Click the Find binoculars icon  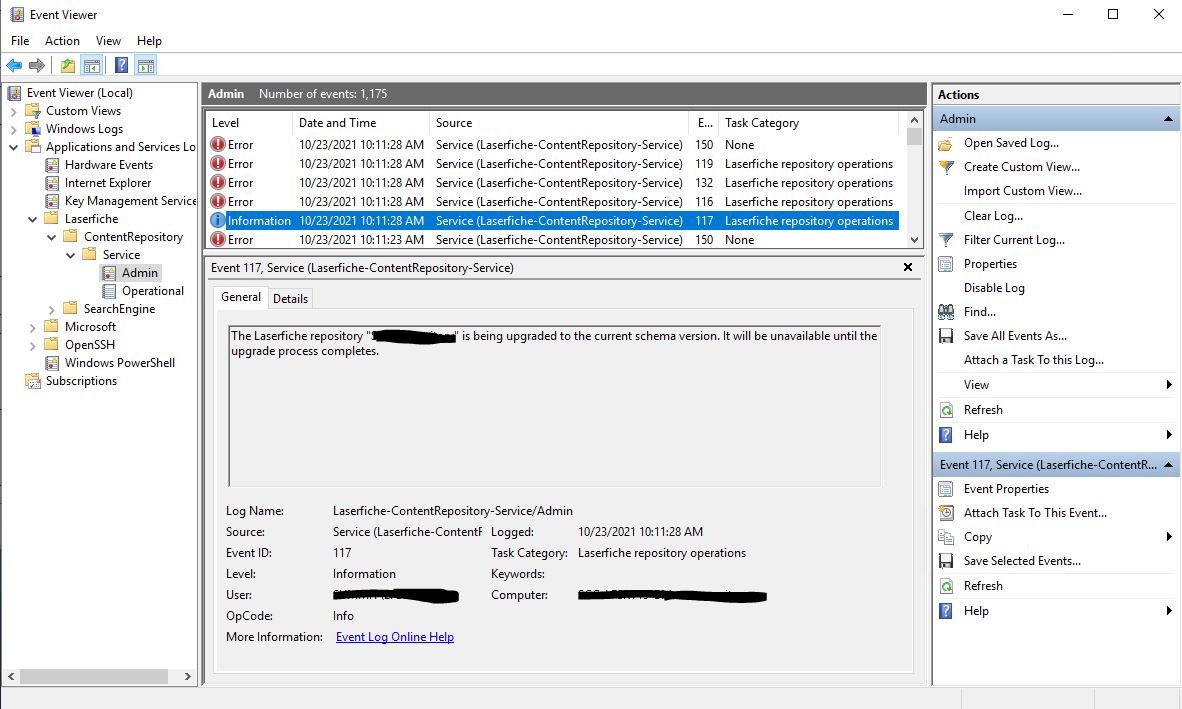click(946, 312)
